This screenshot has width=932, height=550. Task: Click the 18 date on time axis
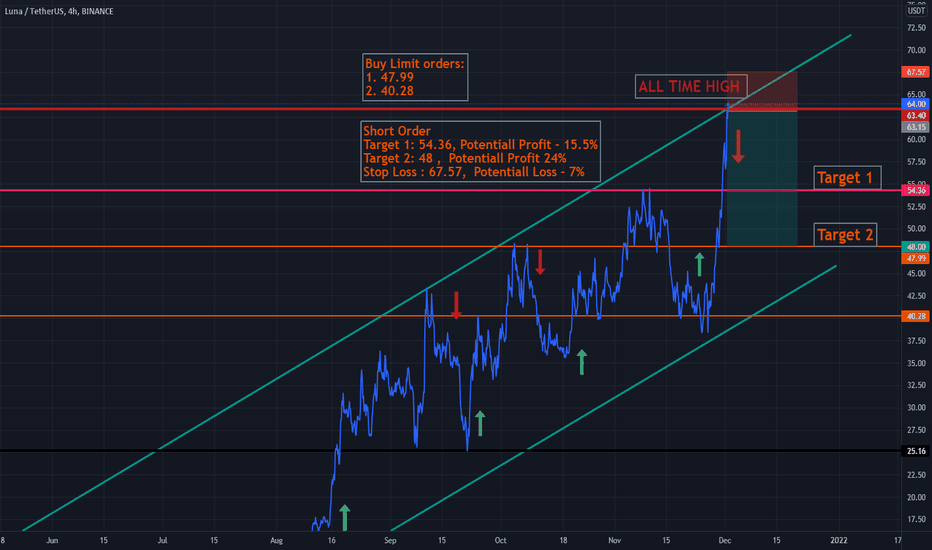pos(563,540)
